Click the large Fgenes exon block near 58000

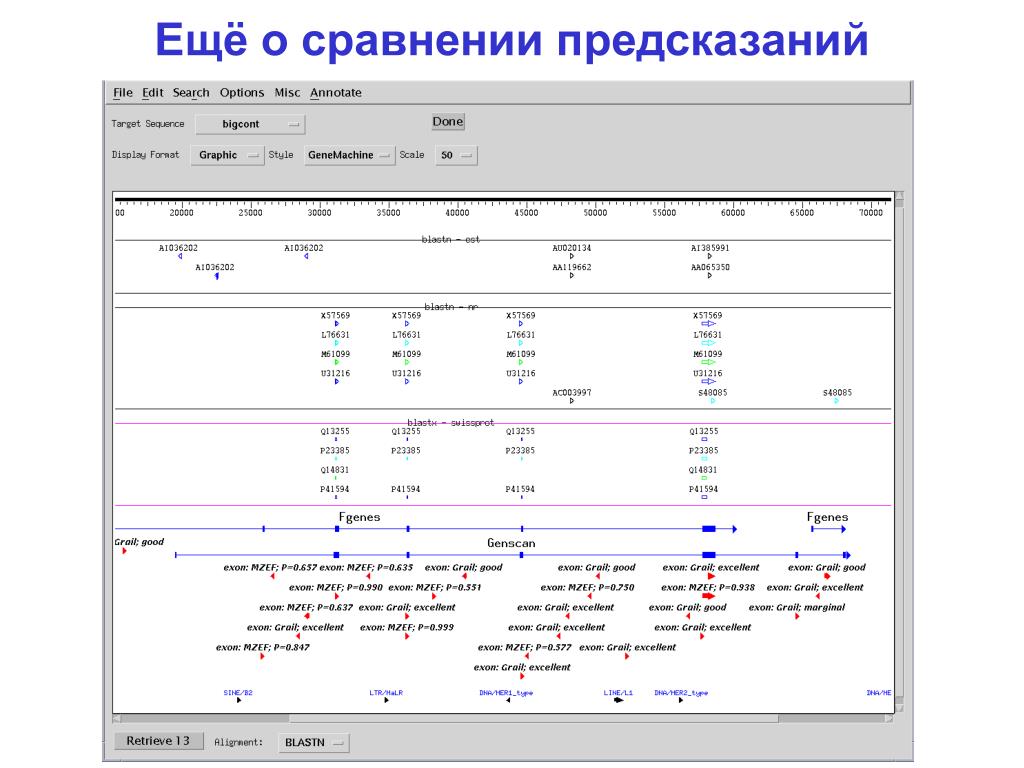coord(709,529)
